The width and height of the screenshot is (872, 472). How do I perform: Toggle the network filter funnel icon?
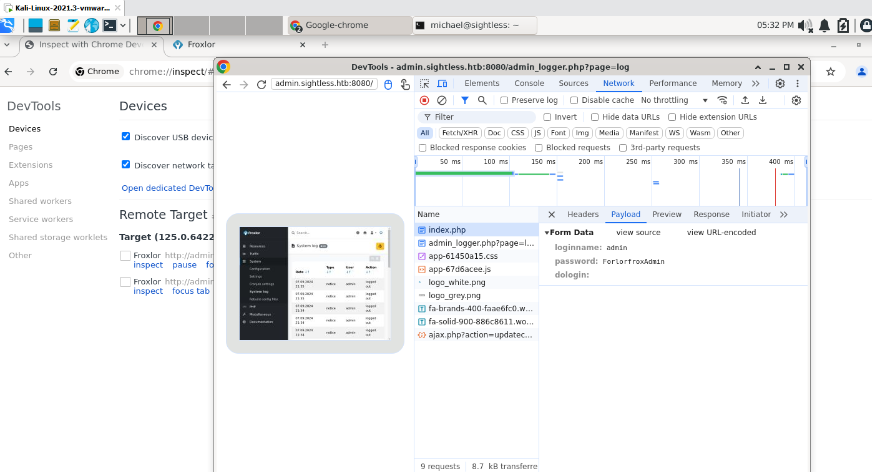(464, 100)
